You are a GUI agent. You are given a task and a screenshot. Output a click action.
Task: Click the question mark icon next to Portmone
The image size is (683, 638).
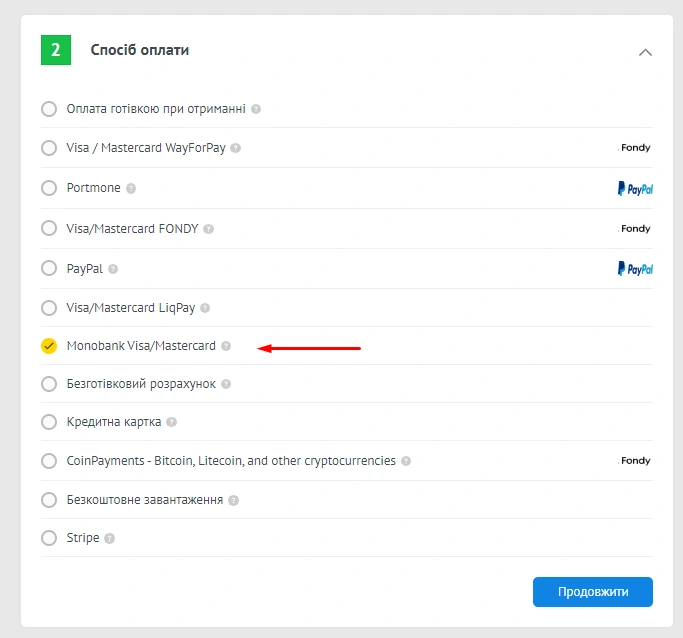(131, 188)
